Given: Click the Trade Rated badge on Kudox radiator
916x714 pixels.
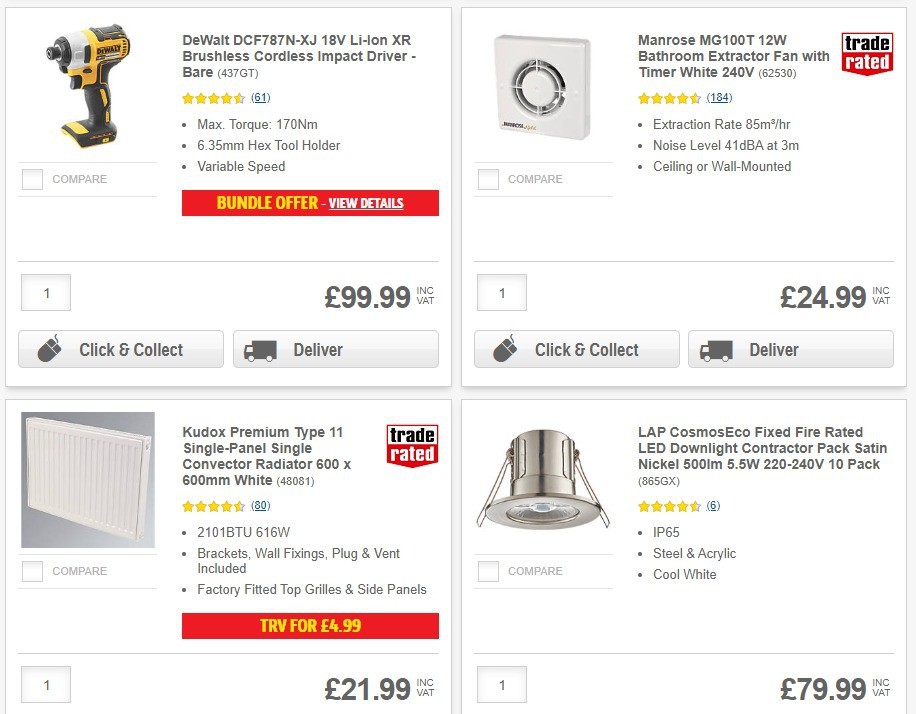Looking at the screenshot, I should (x=411, y=444).
